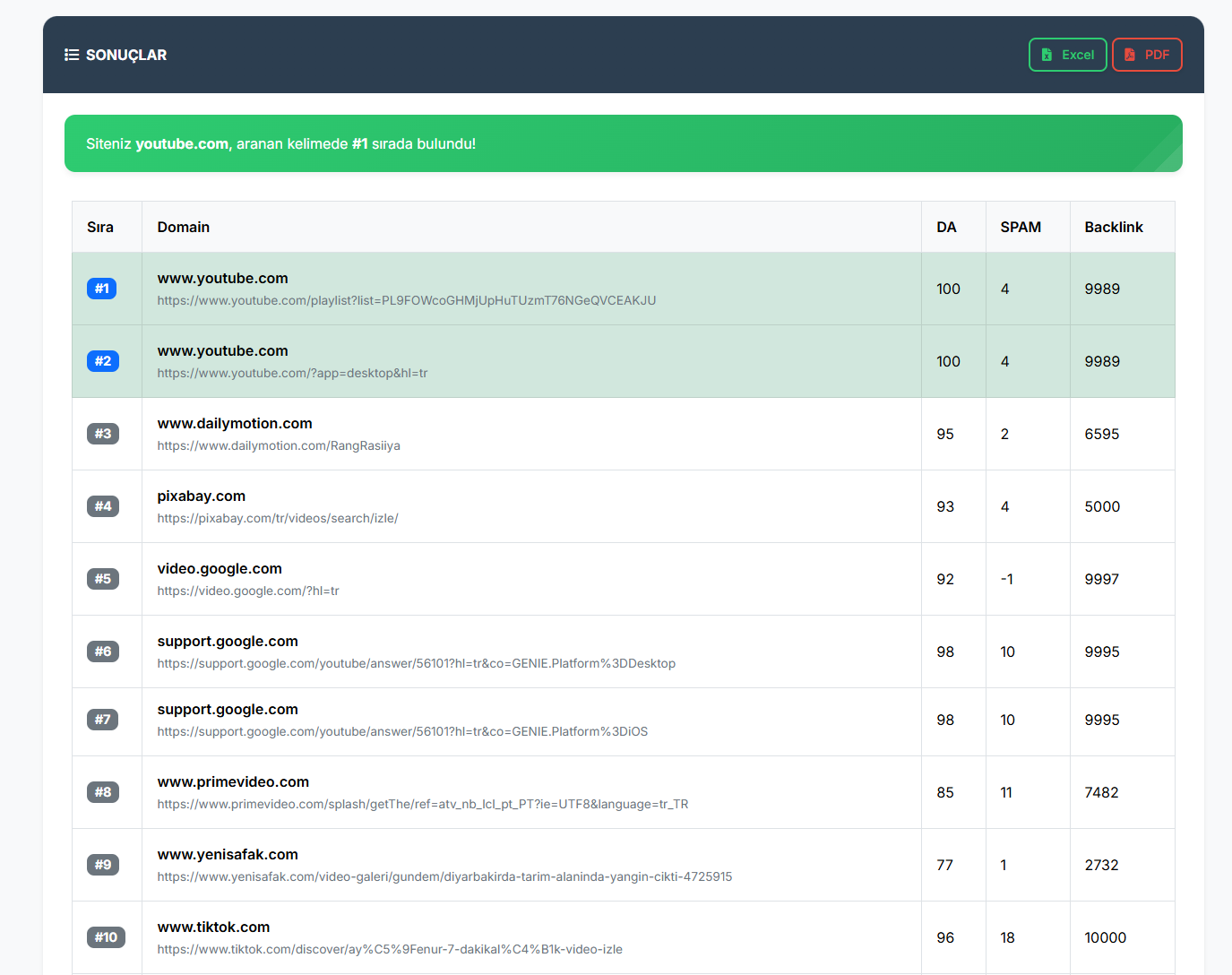The width and height of the screenshot is (1232, 975).
Task: Open the youtube.com ?app=desktop URL
Action: pos(293,374)
